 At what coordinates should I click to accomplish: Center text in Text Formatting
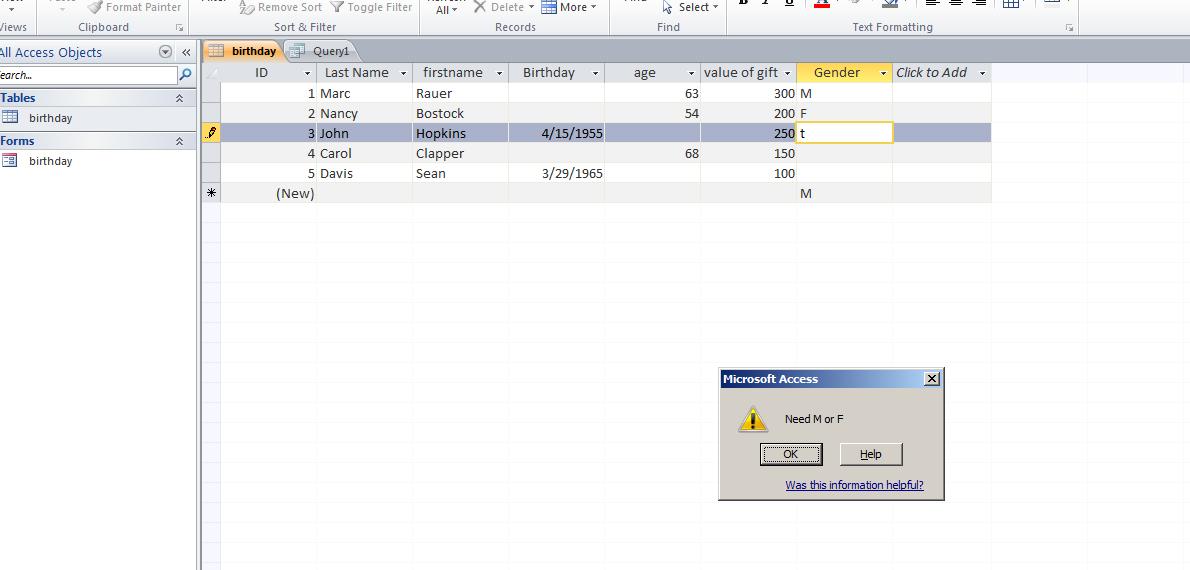(956, 3)
